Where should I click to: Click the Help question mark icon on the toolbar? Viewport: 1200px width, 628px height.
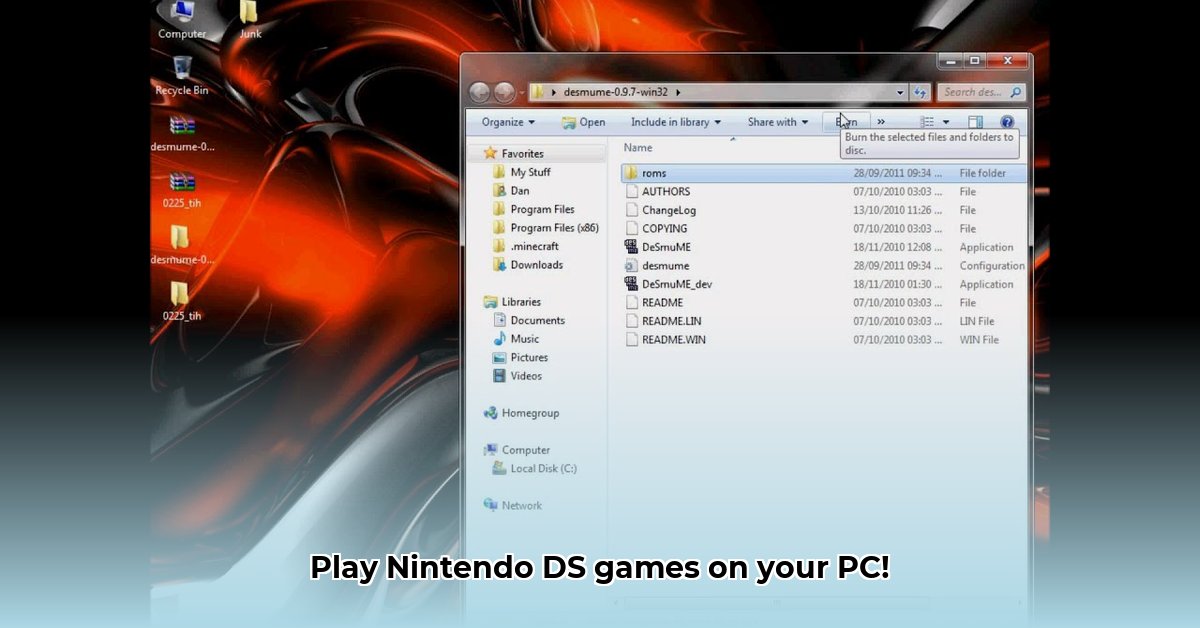coord(1007,121)
